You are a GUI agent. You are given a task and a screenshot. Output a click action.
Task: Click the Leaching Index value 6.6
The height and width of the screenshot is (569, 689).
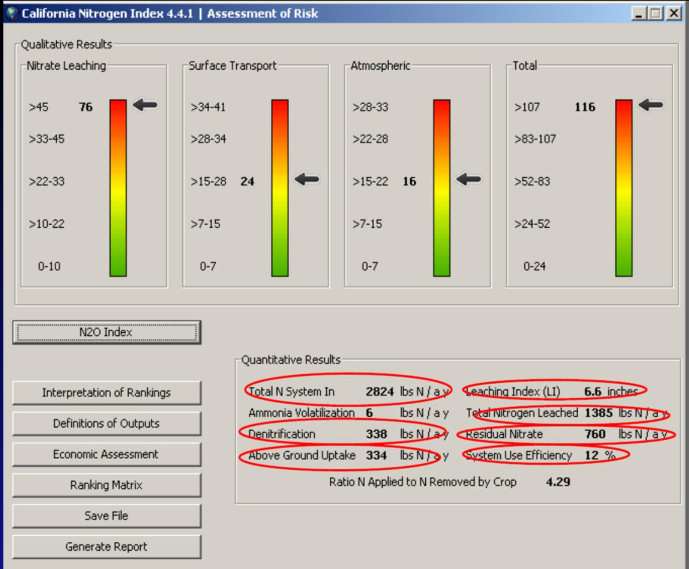[x=593, y=391]
